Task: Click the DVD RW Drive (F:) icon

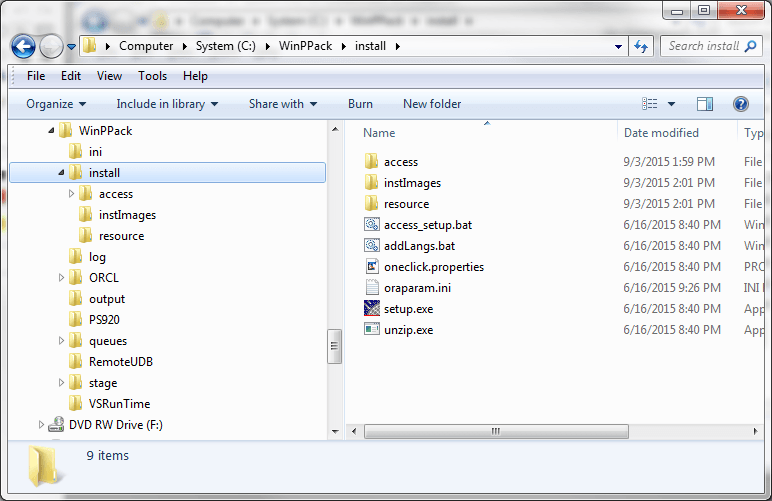Action: (x=56, y=424)
